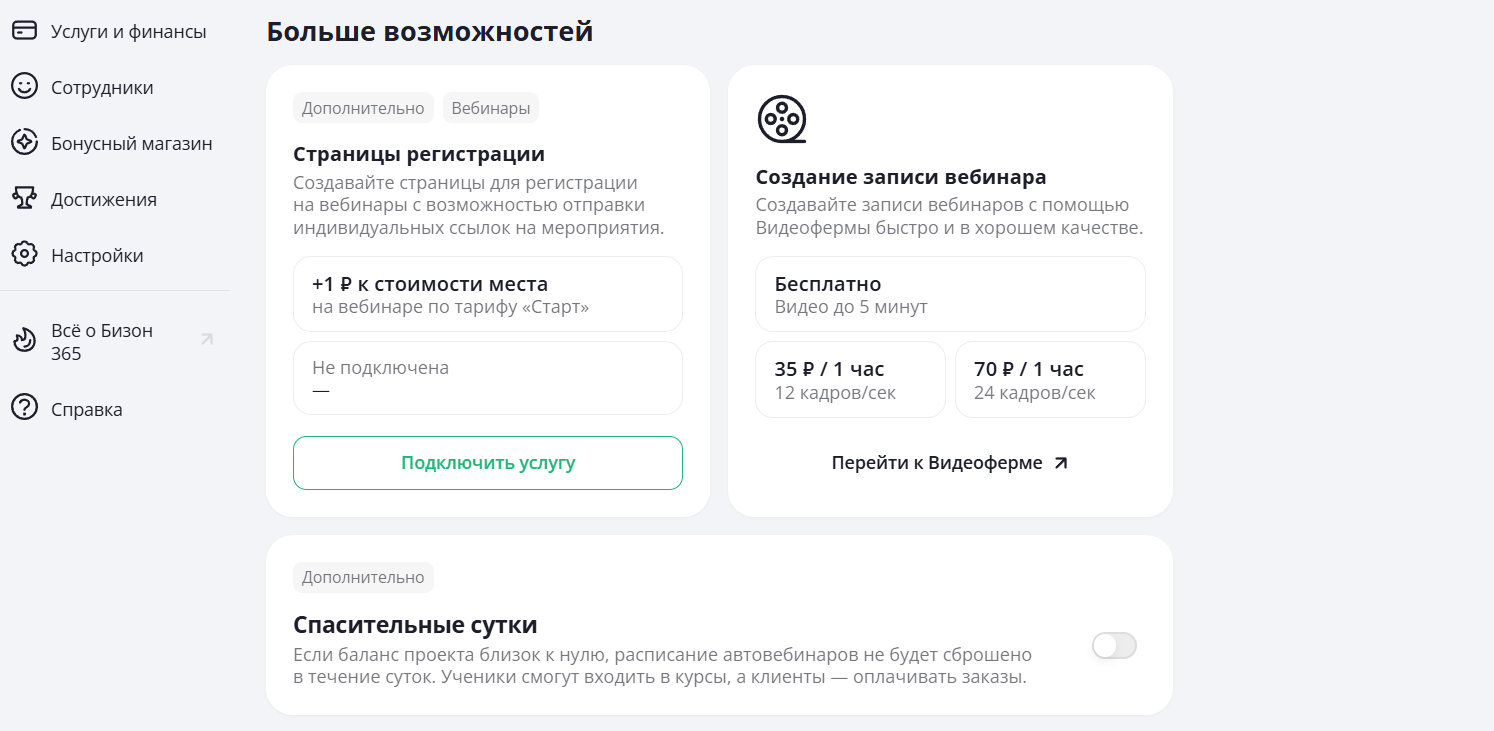Click the external arrow next to Всё о Бизон 365
This screenshot has height=731, width=1494.
point(207,339)
